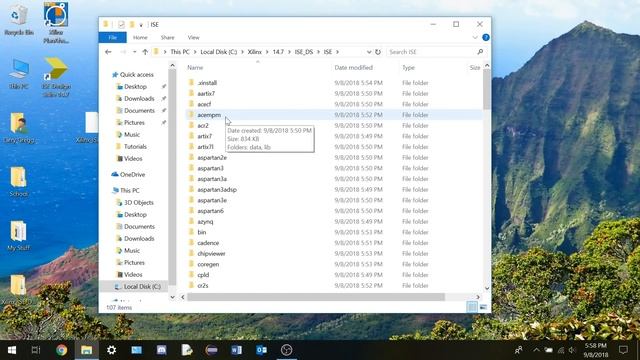Select the bin folder

(x=202, y=232)
